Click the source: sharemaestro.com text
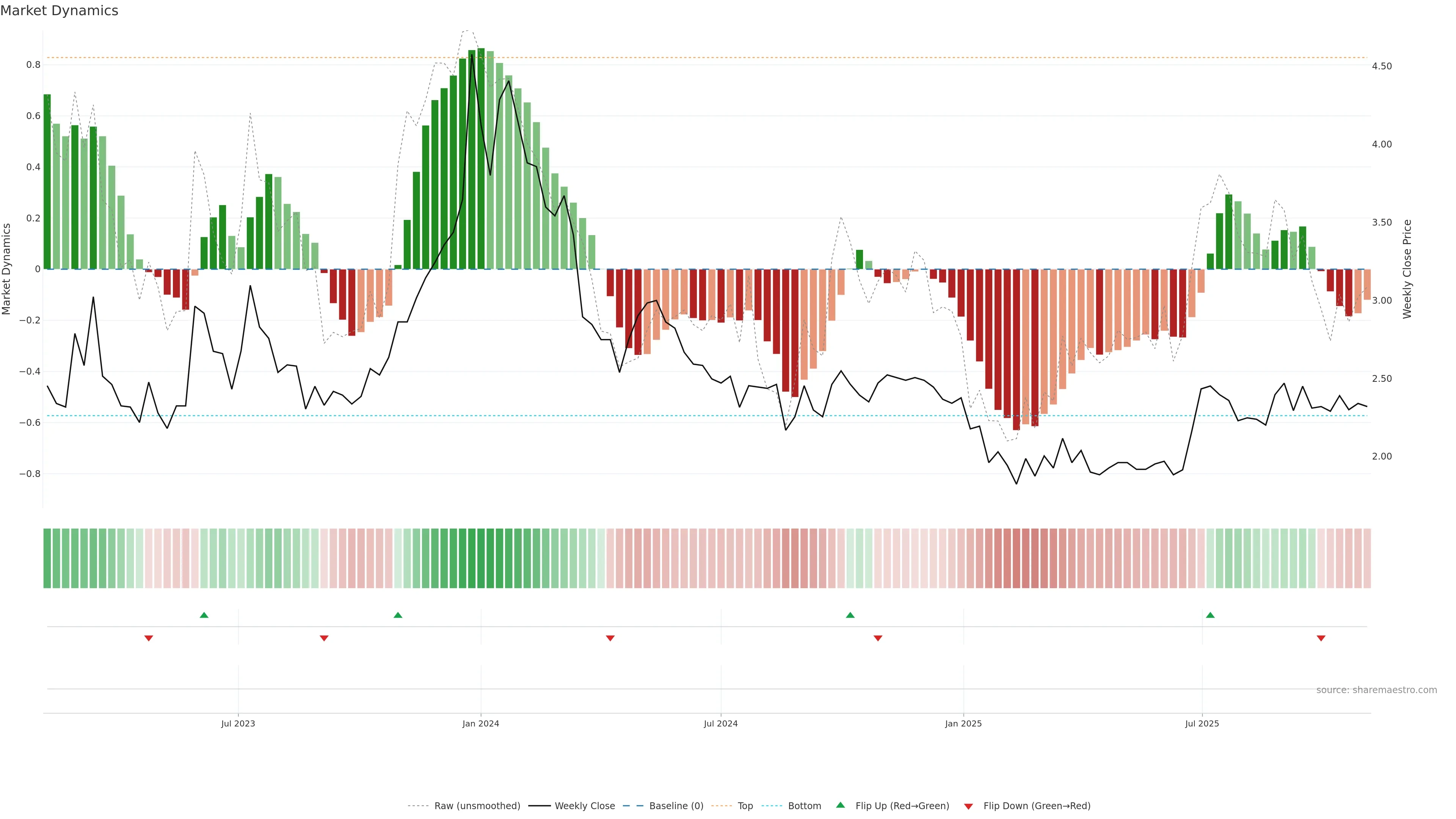Viewport: 1456px width, 819px height. pyautogui.click(x=1376, y=690)
